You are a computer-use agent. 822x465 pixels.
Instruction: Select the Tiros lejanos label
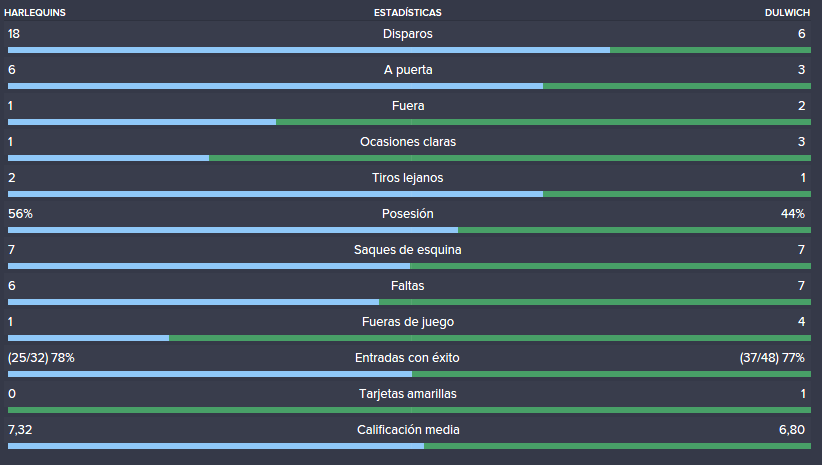click(407, 178)
